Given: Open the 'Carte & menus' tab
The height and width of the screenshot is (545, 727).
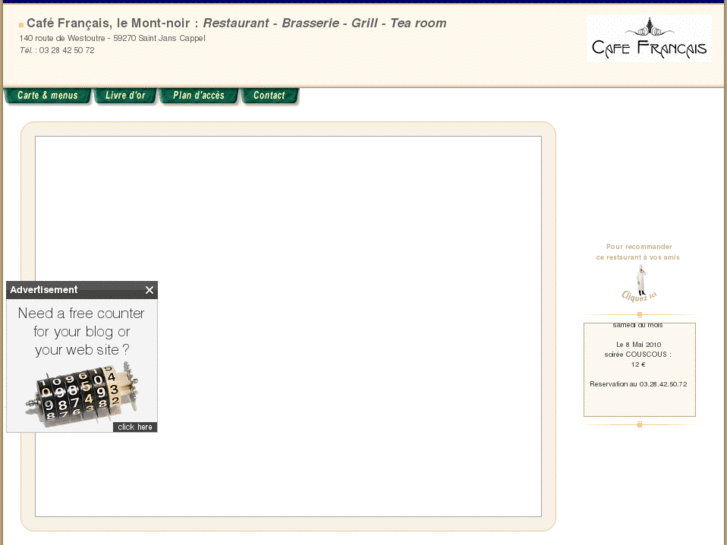Looking at the screenshot, I should coord(47,96).
